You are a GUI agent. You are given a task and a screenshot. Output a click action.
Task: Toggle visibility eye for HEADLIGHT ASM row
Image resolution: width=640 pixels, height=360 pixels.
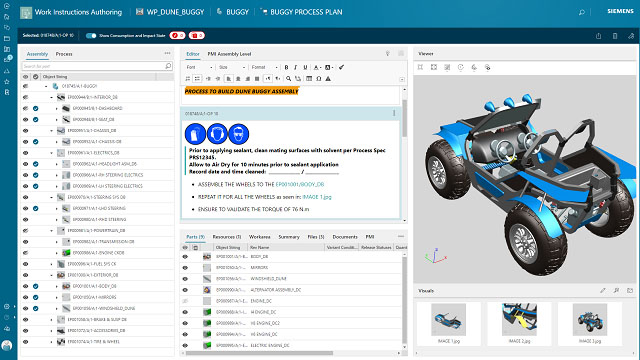(25, 164)
